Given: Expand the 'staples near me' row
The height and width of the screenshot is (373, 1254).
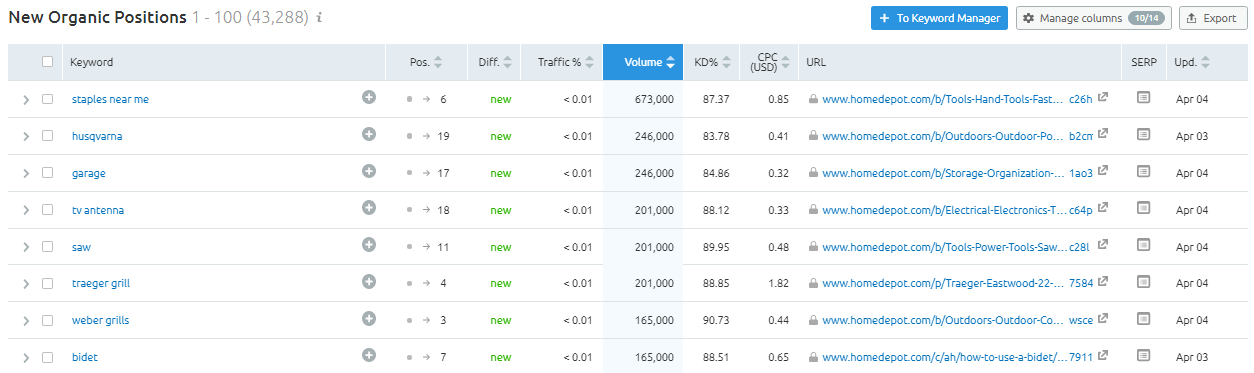Looking at the screenshot, I should (x=26, y=99).
